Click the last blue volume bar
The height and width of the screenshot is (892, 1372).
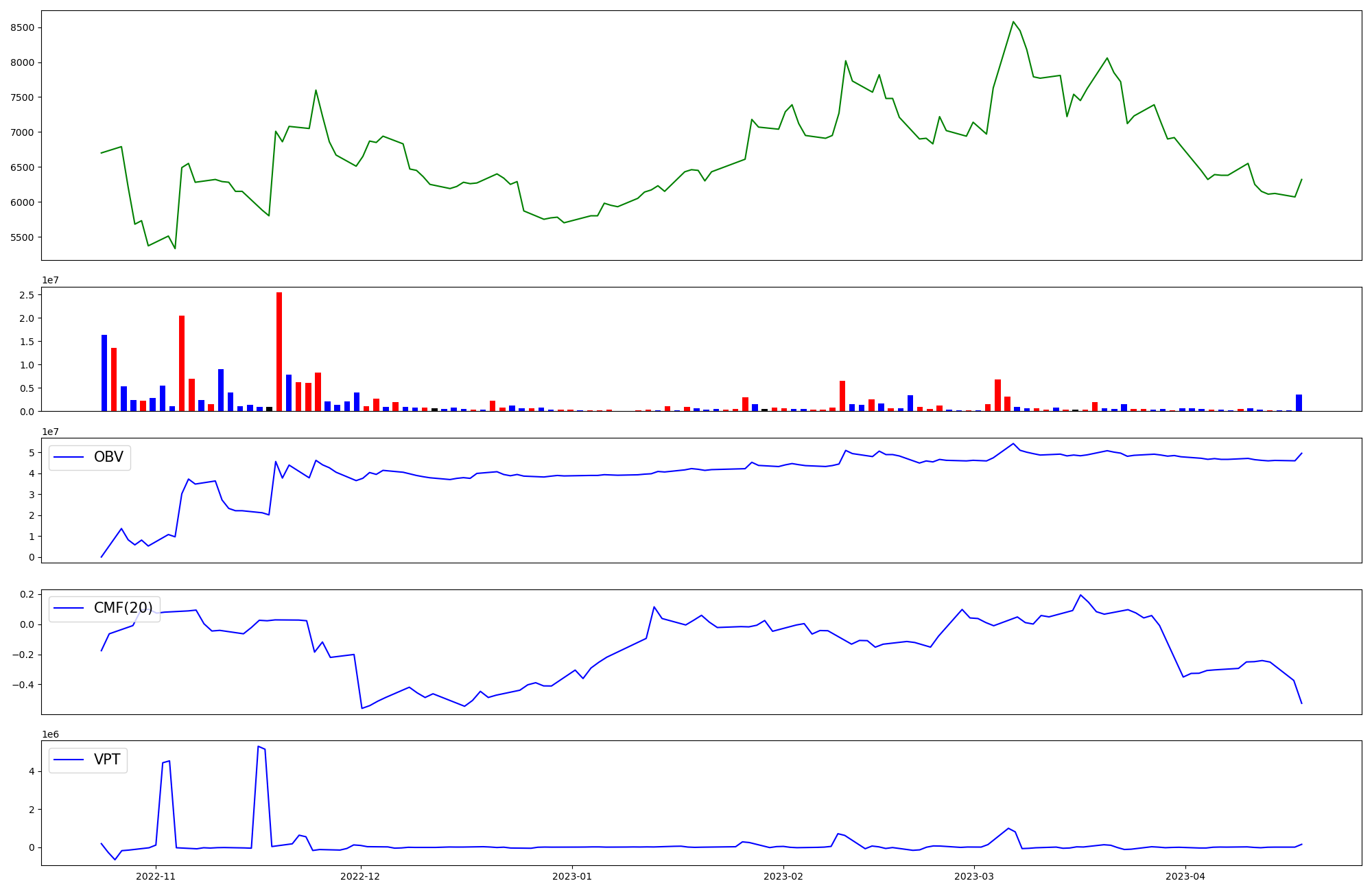pyautogui.click(x=1299, y=403)
